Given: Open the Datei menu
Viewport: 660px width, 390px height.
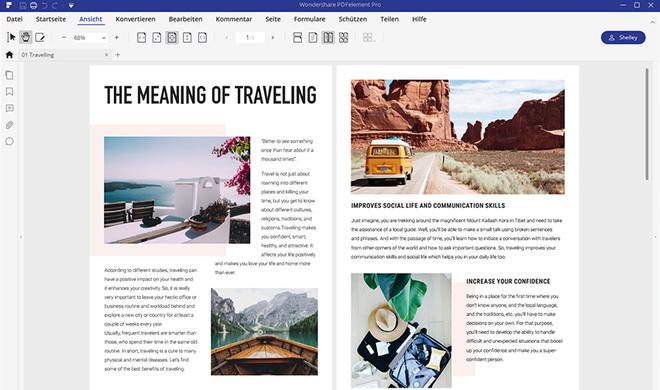Looking at the screenshot, I should (x=14, y=19).
